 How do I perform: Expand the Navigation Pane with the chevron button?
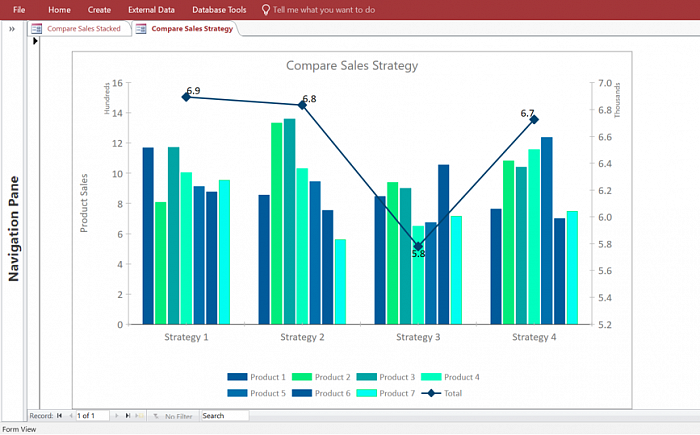[11, 29]
